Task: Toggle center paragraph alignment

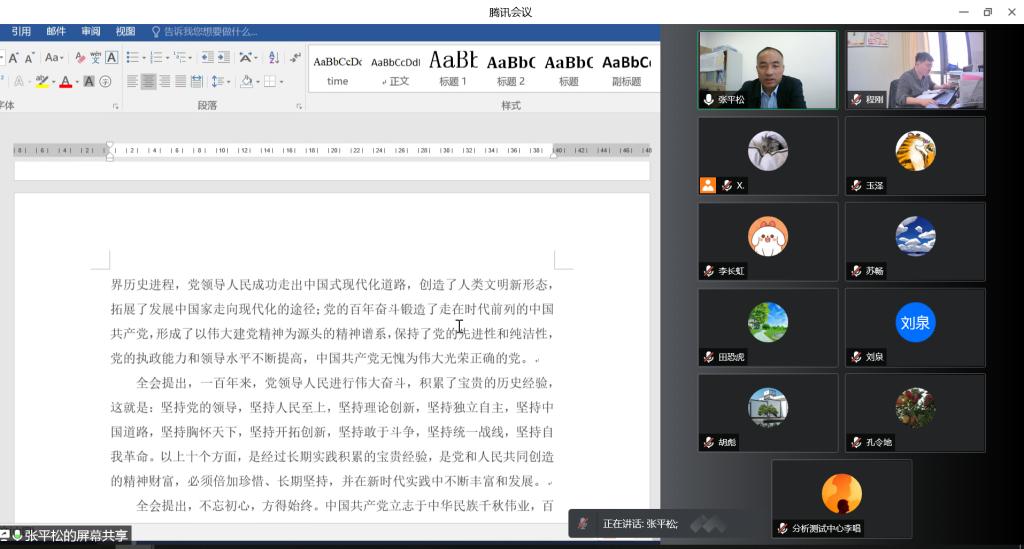Action: [x=148, y=82]
